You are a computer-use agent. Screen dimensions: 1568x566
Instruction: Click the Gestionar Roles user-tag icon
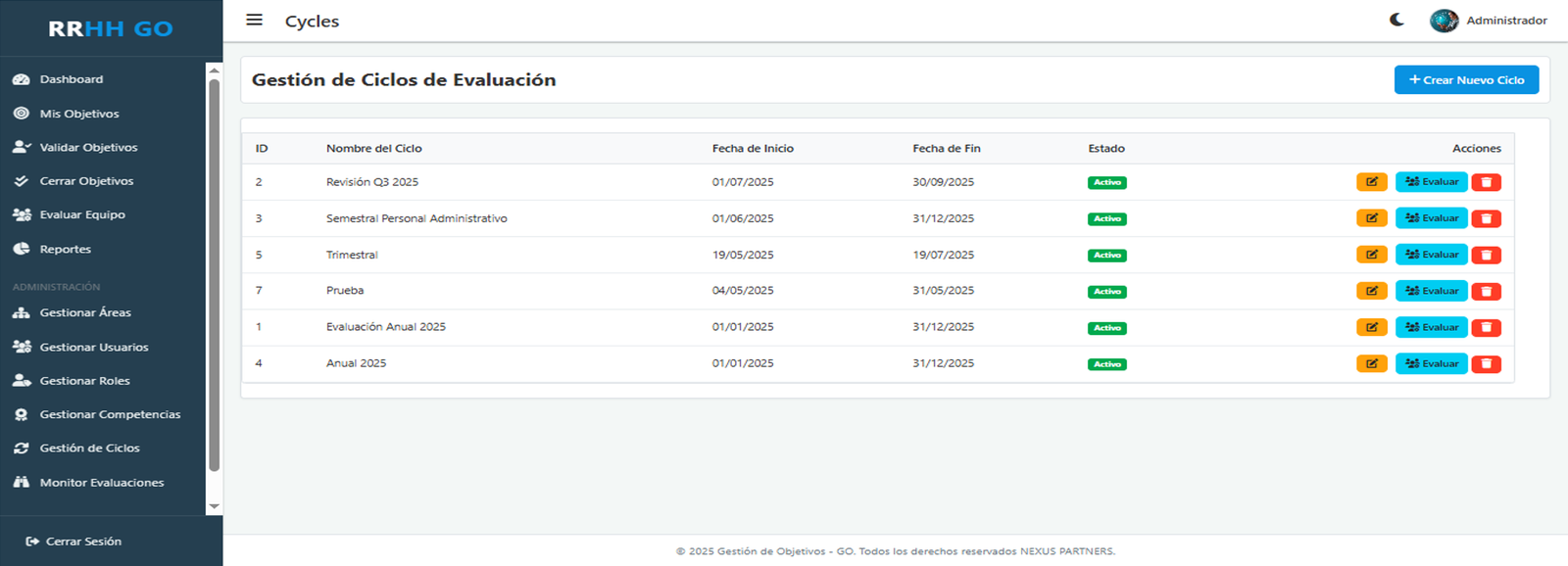click(21, 381)
